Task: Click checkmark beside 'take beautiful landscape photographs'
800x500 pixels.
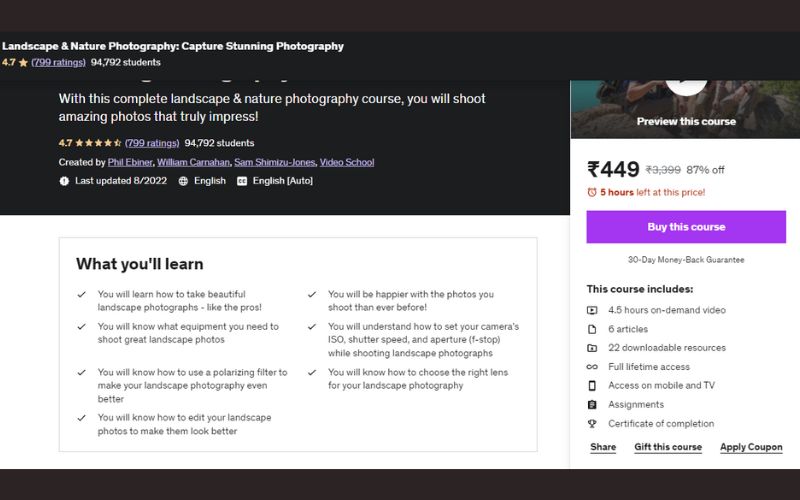Action: [x=82, y=294]
